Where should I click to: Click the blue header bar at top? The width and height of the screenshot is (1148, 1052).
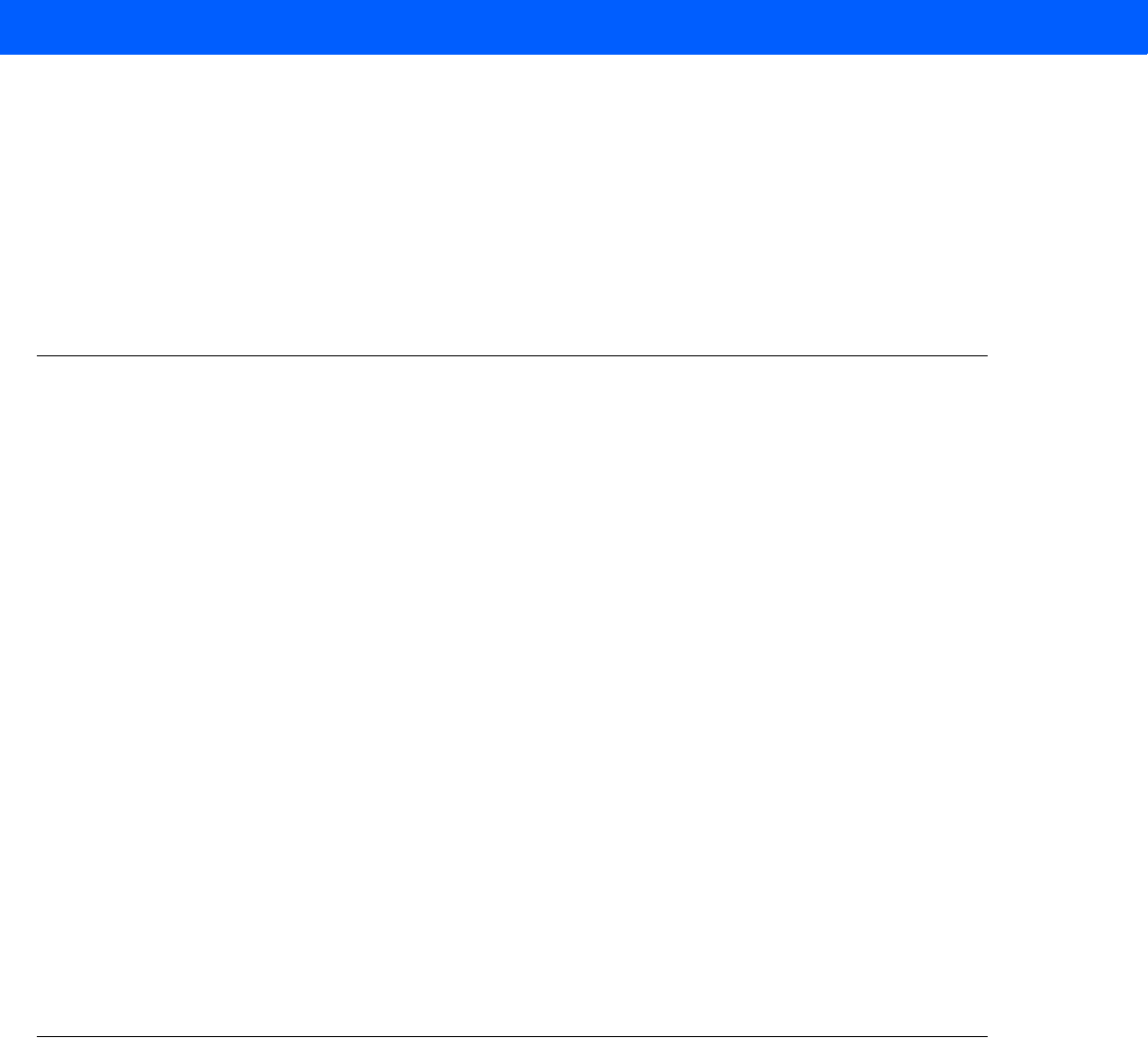[574, 27]
